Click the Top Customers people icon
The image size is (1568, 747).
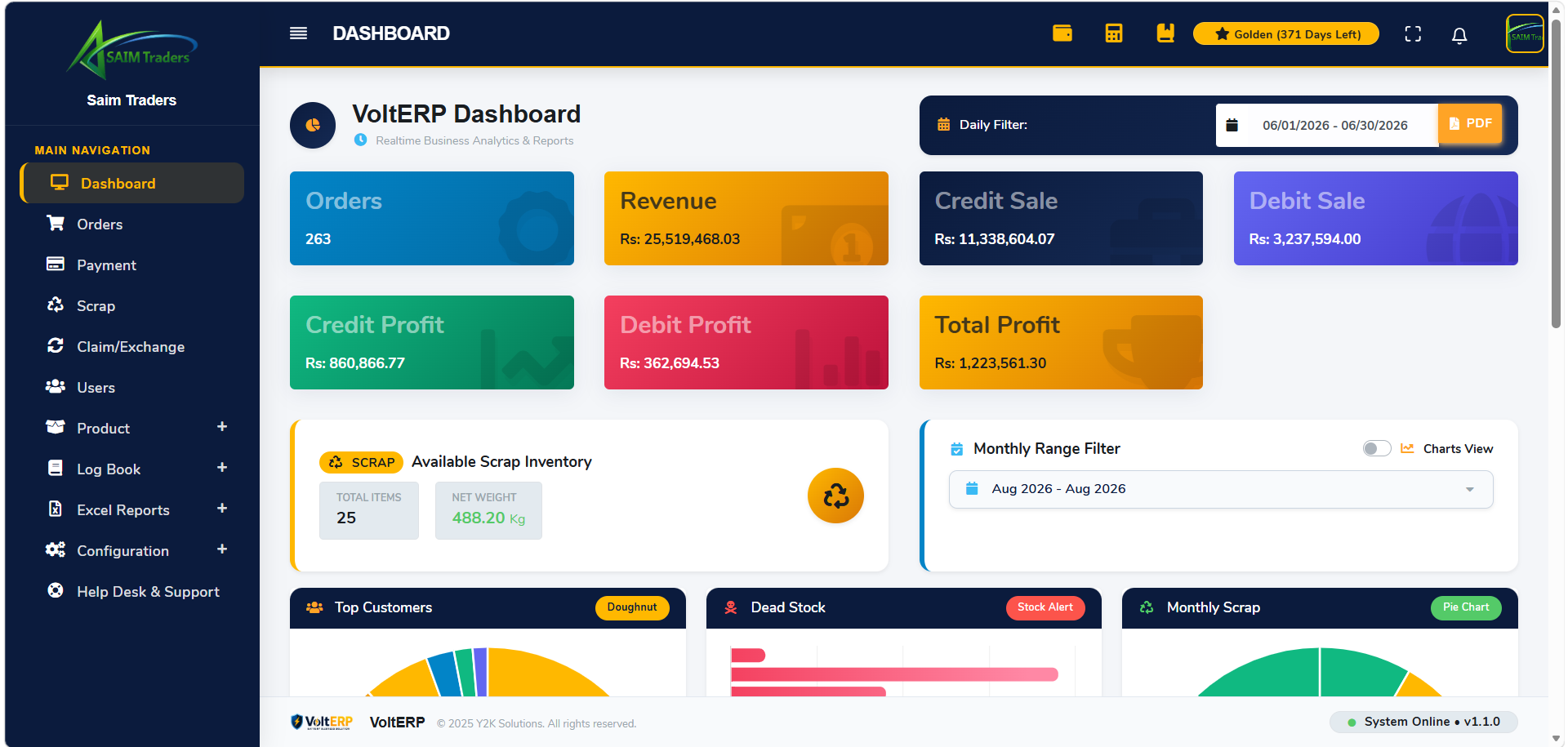(314, 607)
